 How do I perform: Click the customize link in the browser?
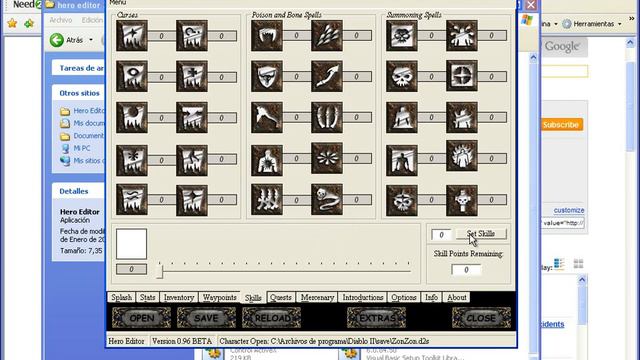pyautogui.click(x=569, y=210)
